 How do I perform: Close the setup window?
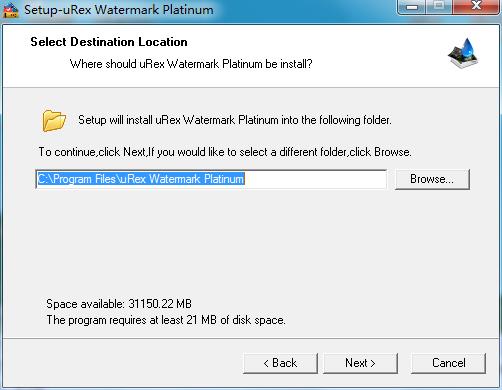477,7
